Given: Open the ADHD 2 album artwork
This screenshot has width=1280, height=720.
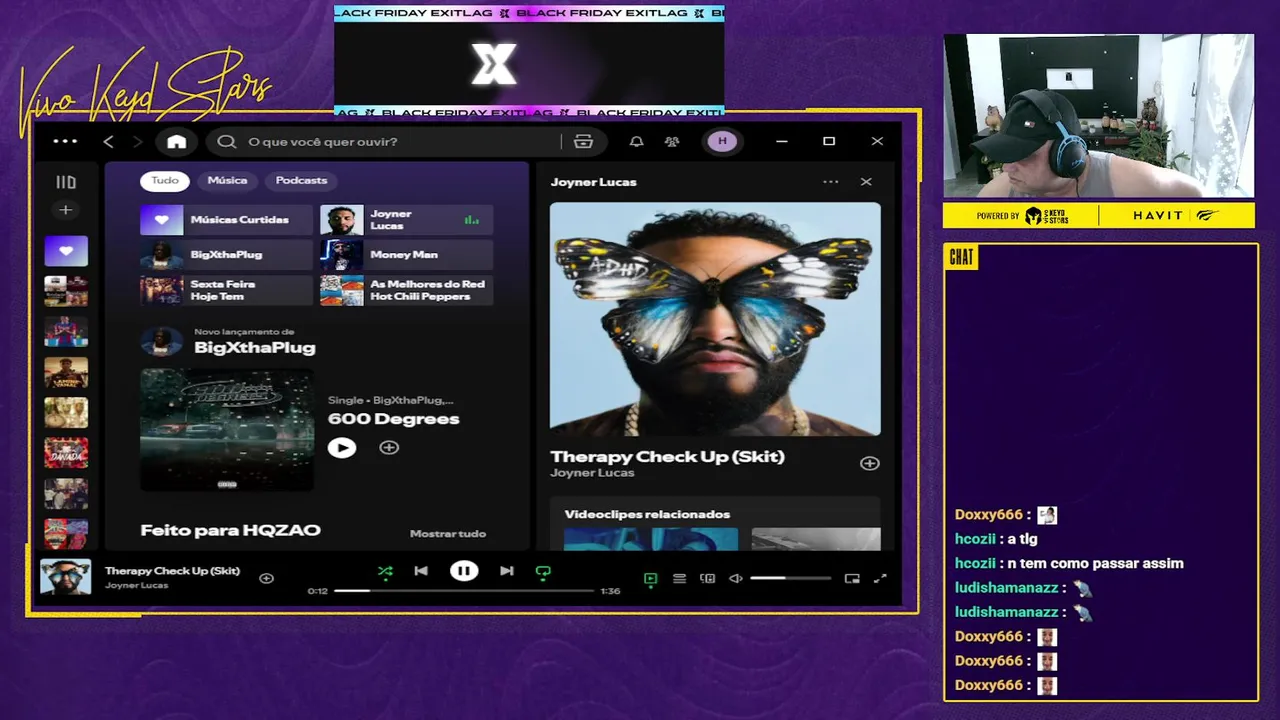Looking at the screenshot, I should click(x=715, y=319).
